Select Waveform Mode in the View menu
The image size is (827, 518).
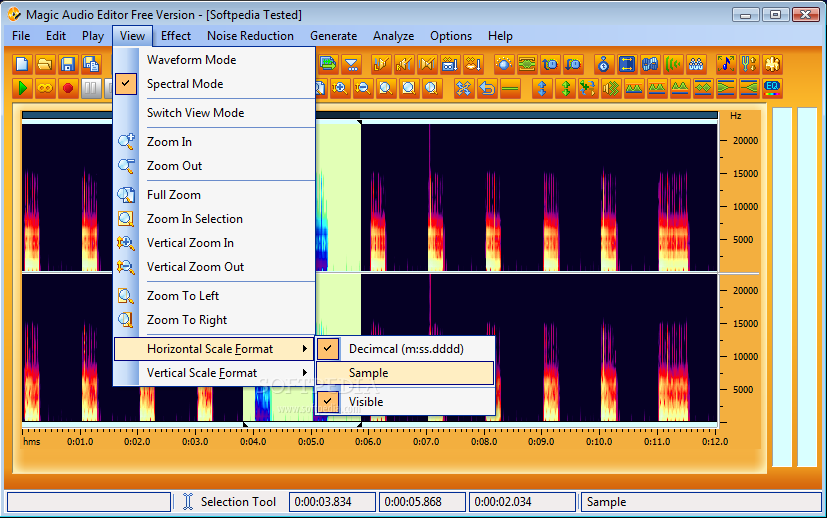tap(215, 60)
